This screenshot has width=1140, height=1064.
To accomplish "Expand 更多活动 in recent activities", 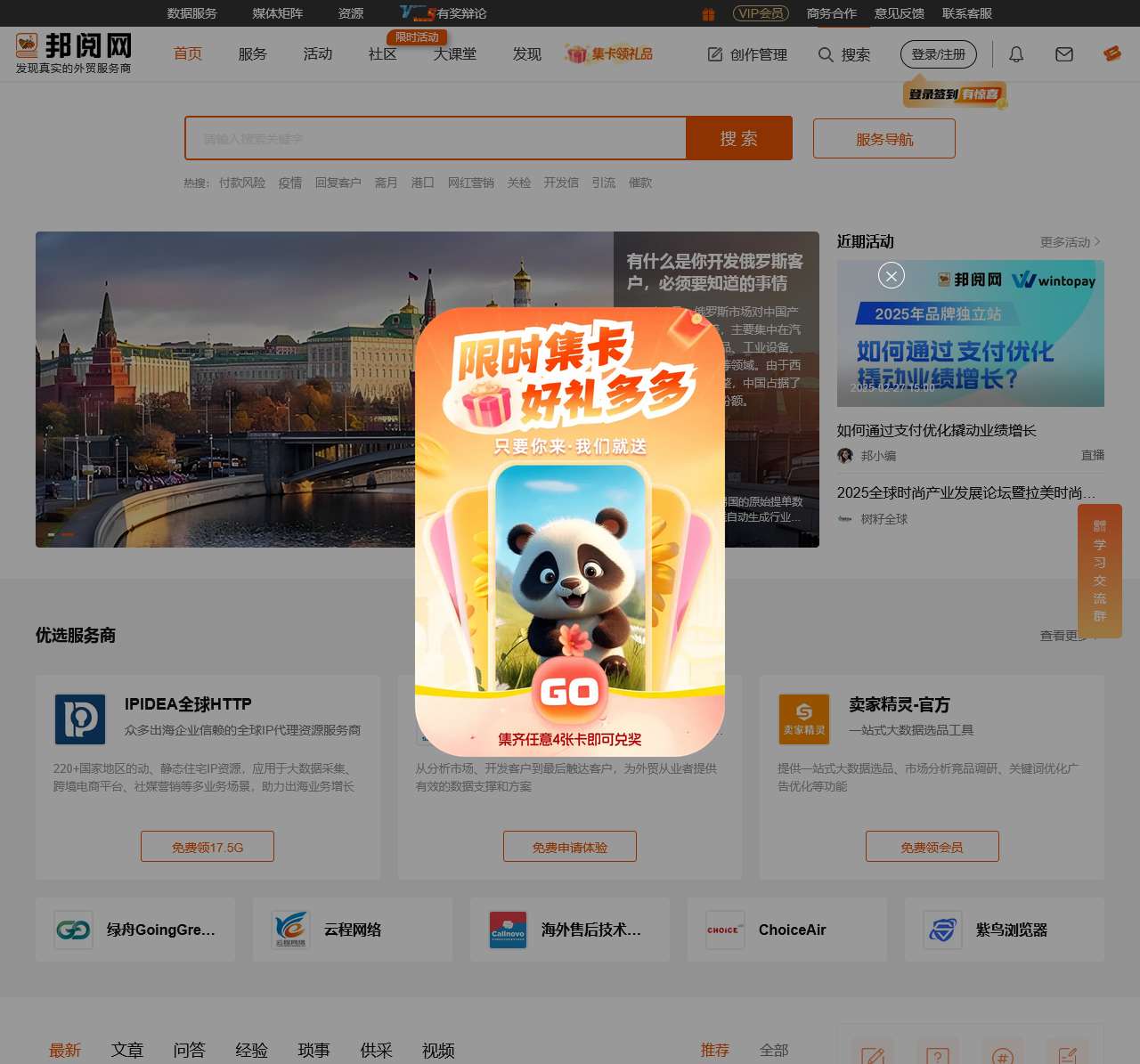I will pos(1067,241).
